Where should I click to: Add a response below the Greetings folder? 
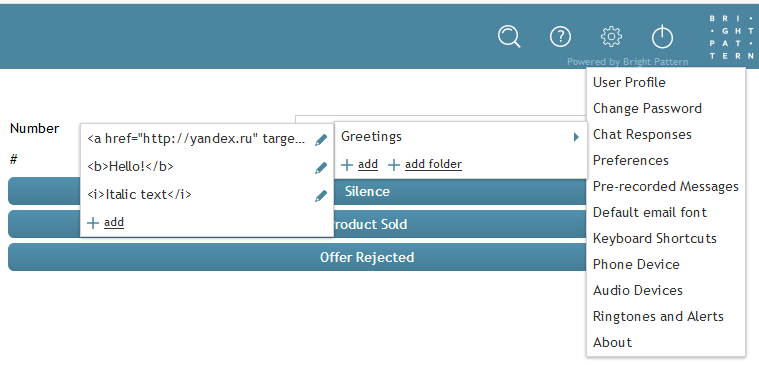click(360, 165)
